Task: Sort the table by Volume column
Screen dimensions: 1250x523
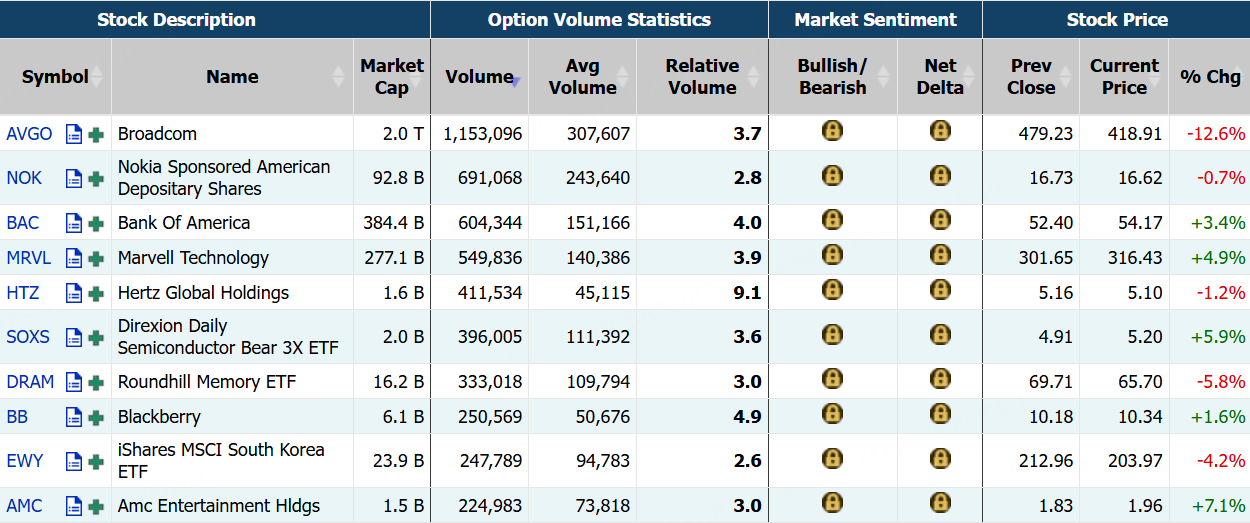Action: point(482,77)
